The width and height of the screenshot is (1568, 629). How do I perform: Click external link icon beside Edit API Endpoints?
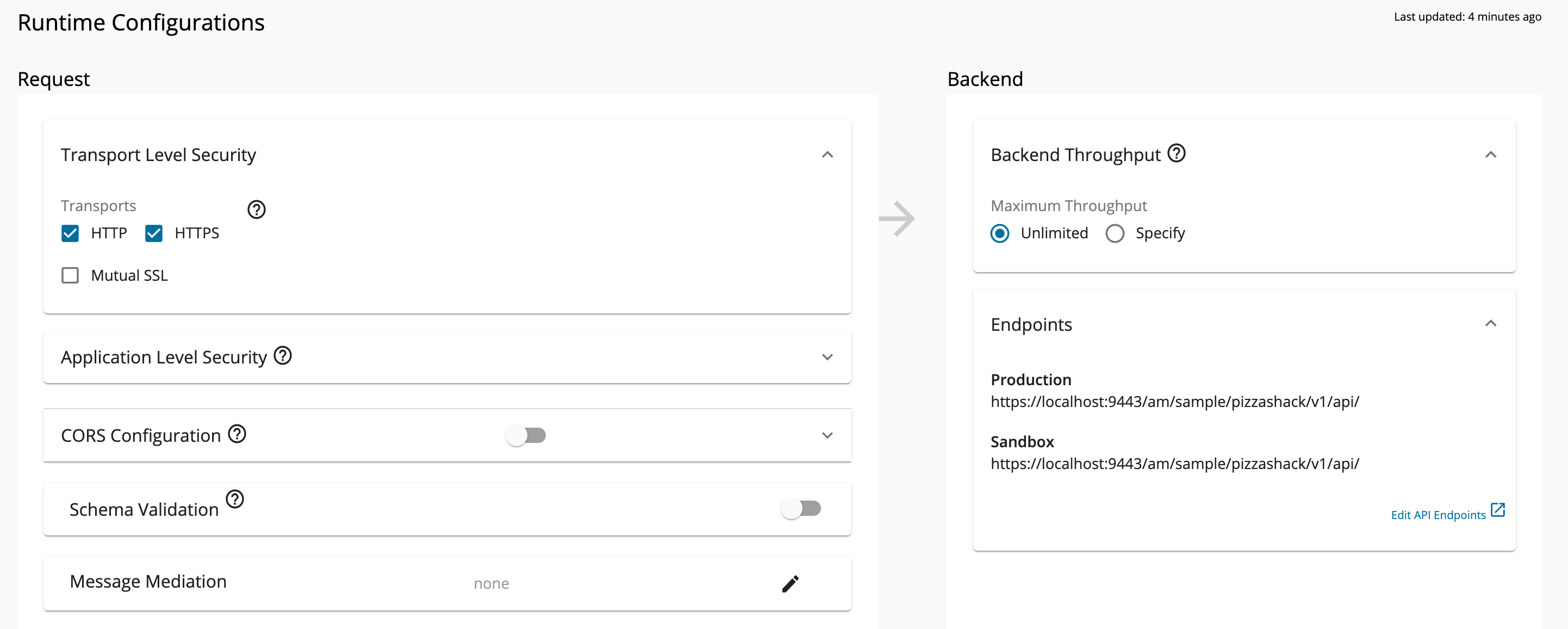point(1497,510)
